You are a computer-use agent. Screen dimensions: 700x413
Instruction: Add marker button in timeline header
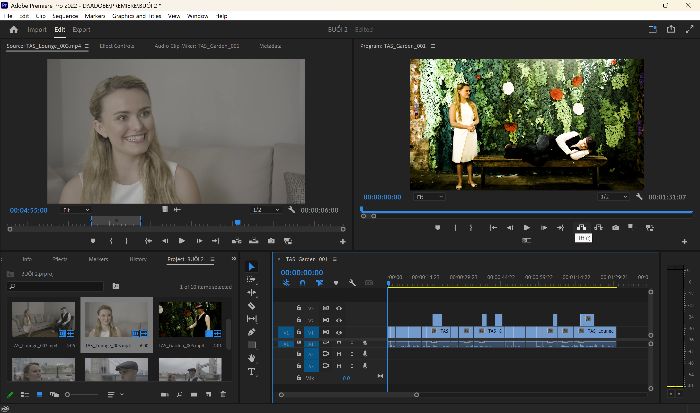click(x=336, y=283)
